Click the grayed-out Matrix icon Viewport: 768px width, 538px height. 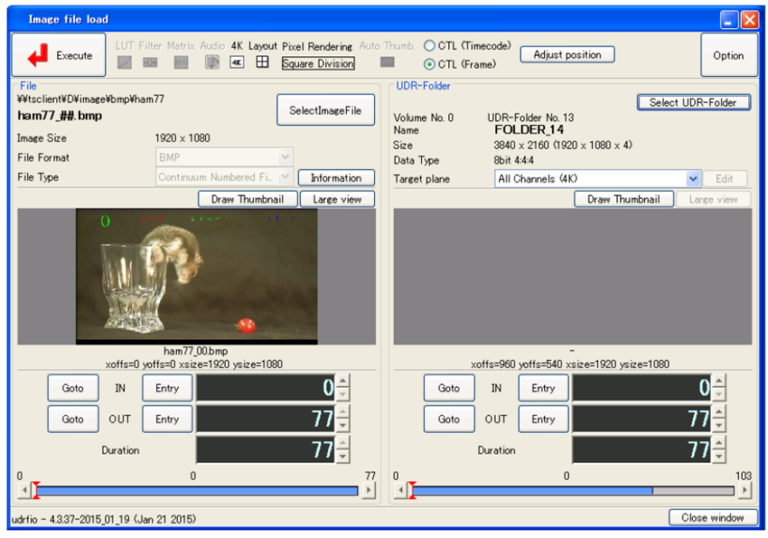(181, 63)
